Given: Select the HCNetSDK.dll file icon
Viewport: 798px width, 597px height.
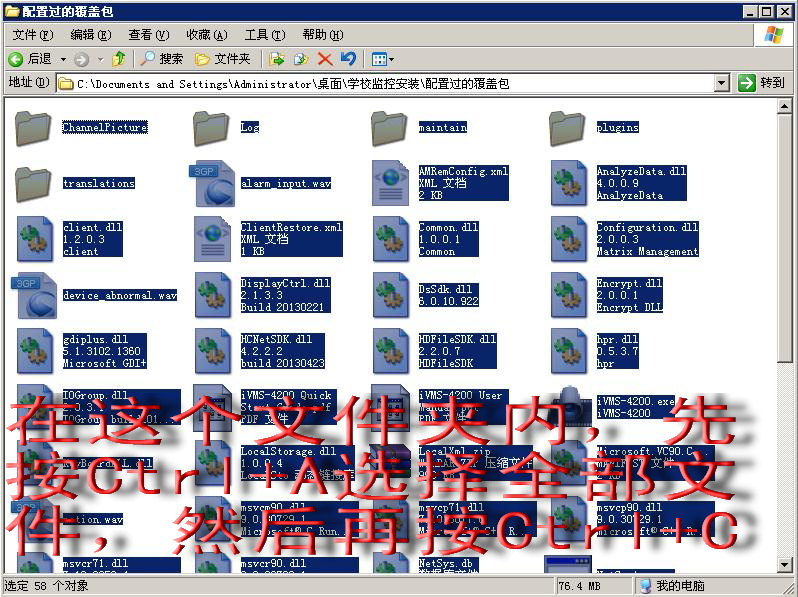Looking at the screenshot, I should tap(212, 351).
